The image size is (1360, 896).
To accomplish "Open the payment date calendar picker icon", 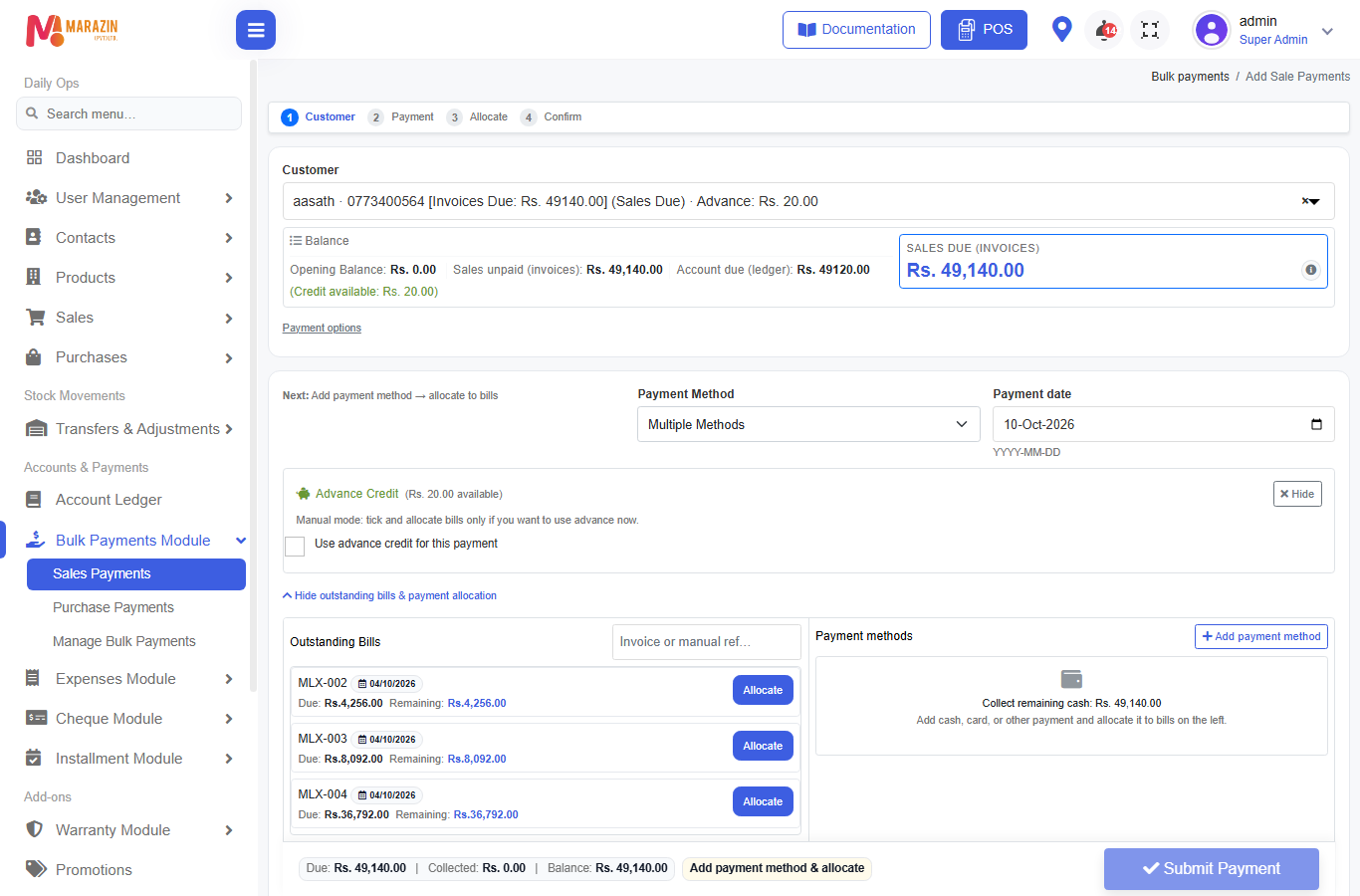I will click(1316, 424).
